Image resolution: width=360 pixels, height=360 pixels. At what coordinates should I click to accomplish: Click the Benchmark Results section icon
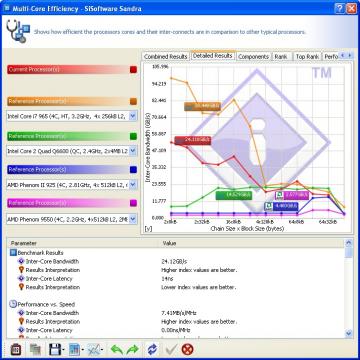(x=13, y=253)
